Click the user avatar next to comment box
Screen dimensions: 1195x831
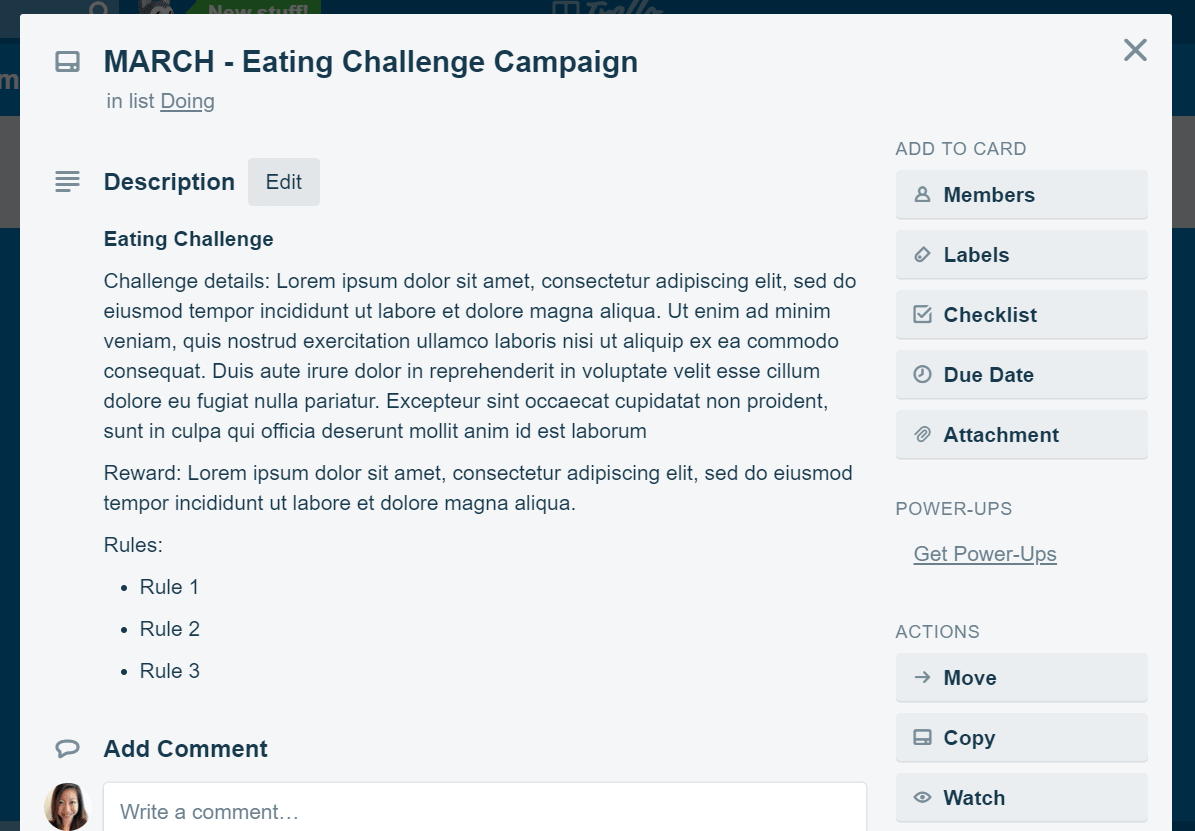tap(68, 806)
